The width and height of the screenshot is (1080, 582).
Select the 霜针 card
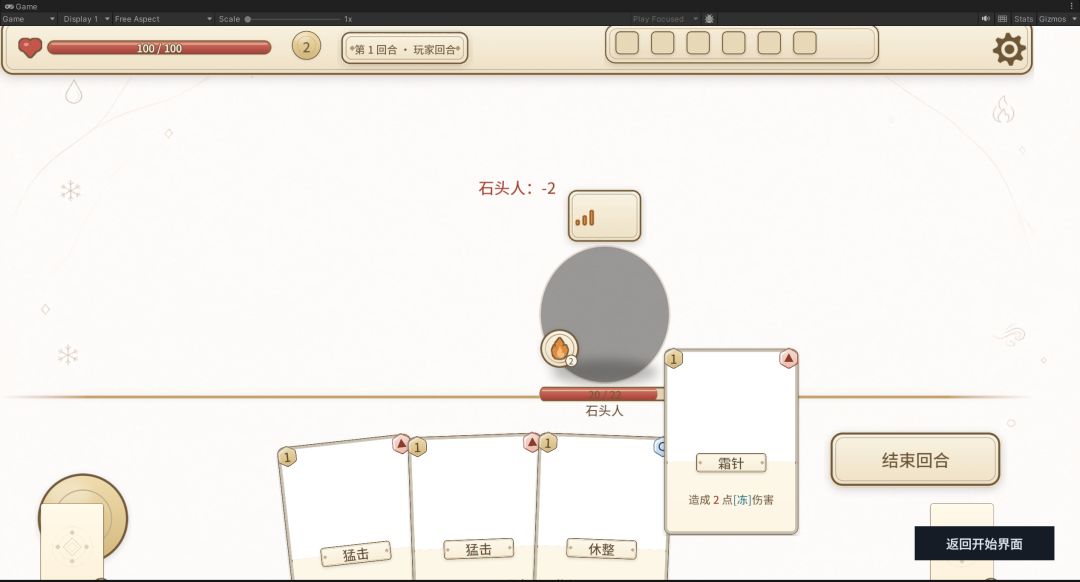731,441
